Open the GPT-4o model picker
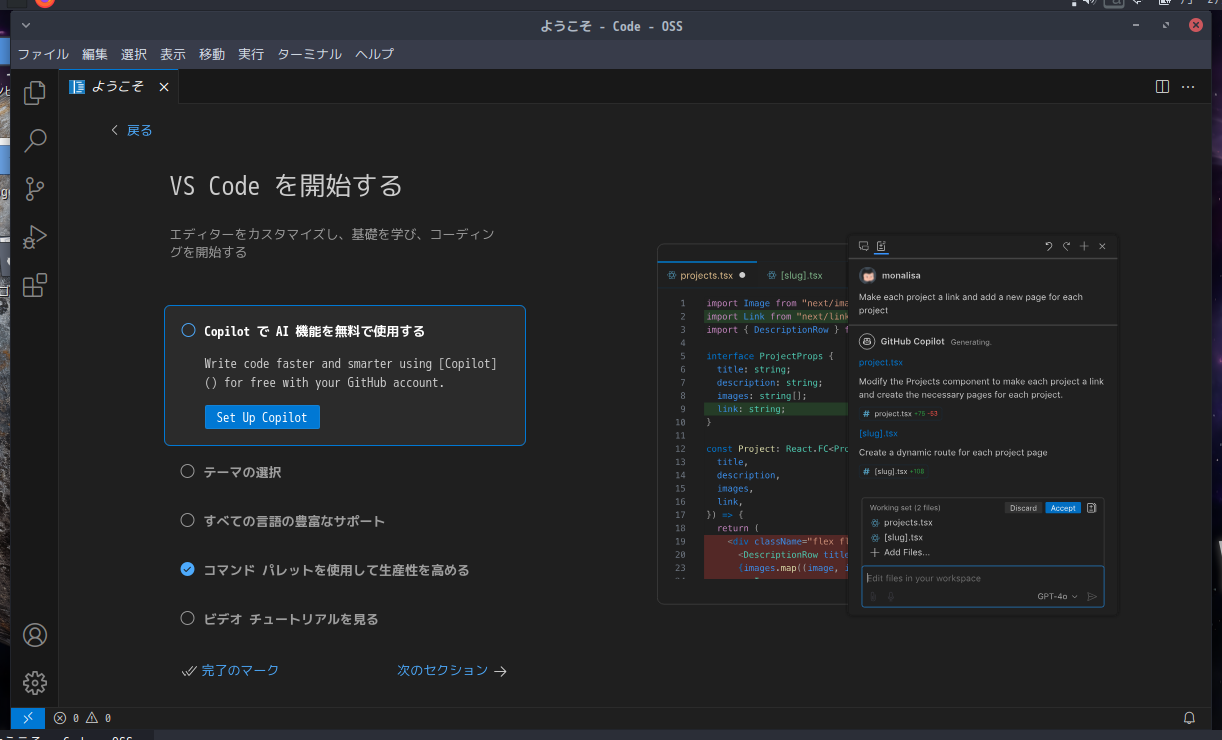The image size is (1222, 740). pos(1054,594)
